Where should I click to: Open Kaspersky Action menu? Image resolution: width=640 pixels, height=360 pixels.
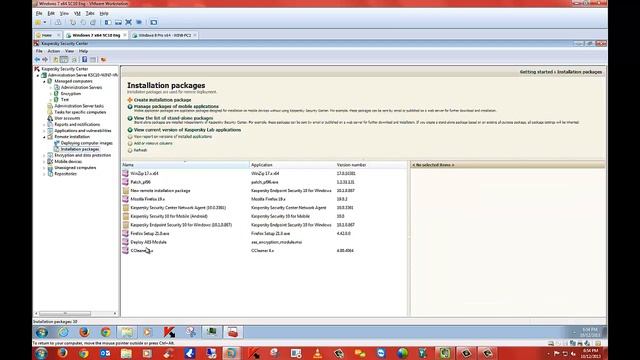(x=53, y=51)
